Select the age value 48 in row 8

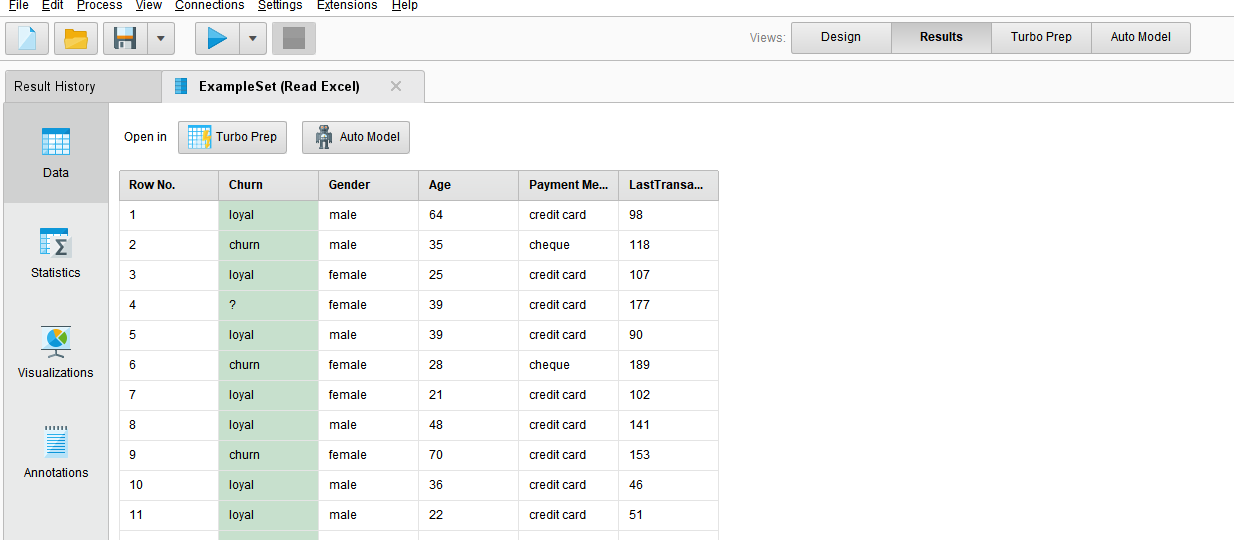pos(469,425)
